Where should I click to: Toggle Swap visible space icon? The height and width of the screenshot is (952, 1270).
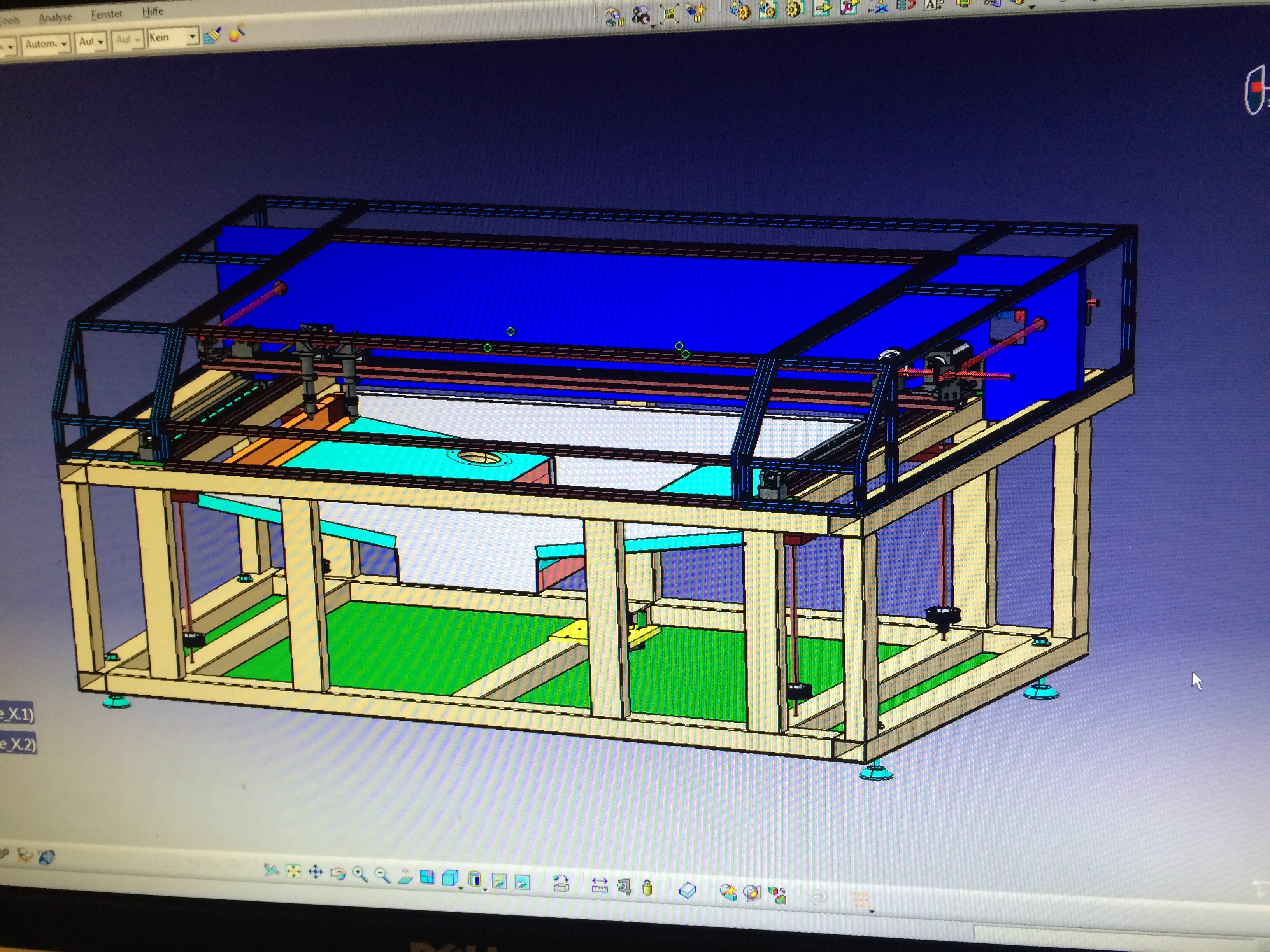(522, 882)
